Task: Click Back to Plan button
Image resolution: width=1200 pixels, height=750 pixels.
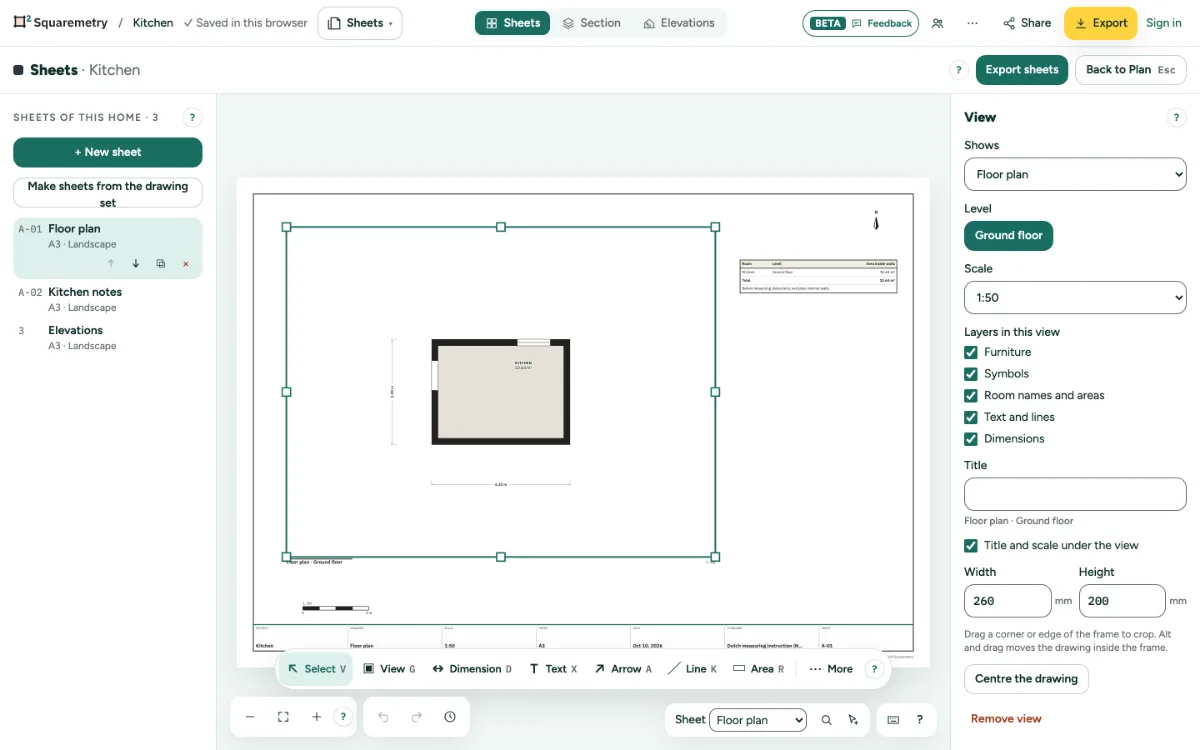Action: 1131,70
